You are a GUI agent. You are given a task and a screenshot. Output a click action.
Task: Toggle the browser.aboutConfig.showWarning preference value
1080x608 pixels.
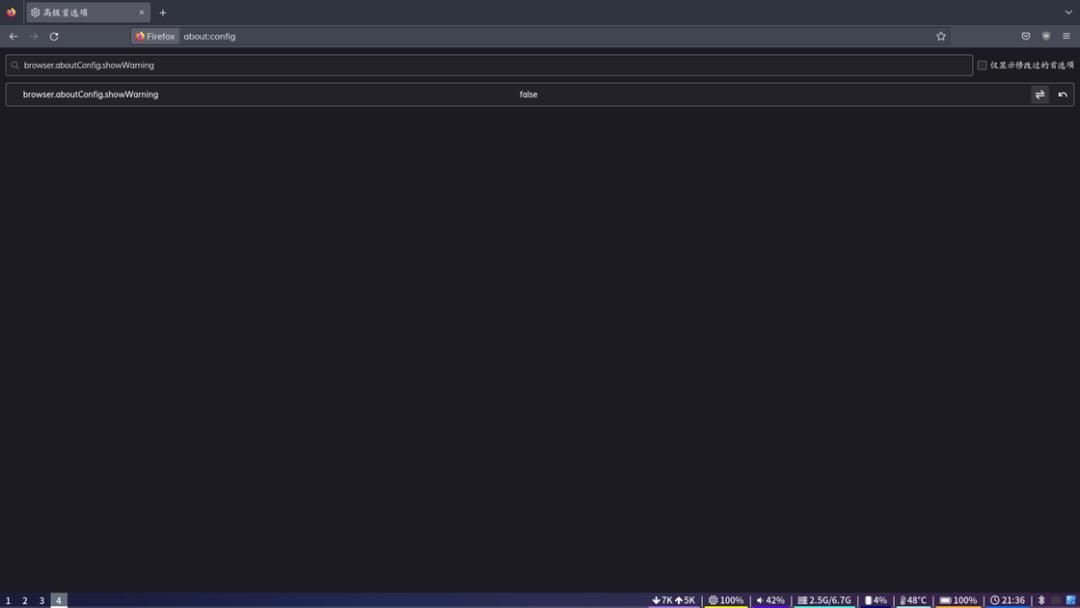click(x=1039, y=94)
